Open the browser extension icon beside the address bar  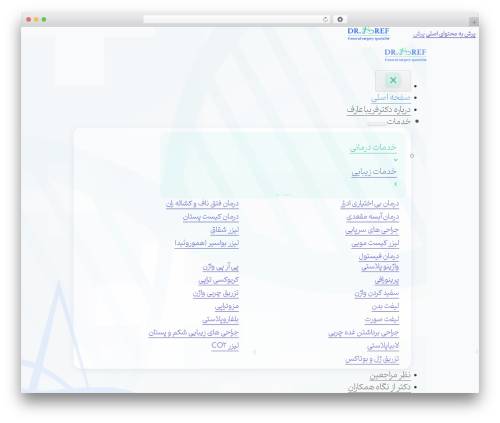click(x=340, y=19)
